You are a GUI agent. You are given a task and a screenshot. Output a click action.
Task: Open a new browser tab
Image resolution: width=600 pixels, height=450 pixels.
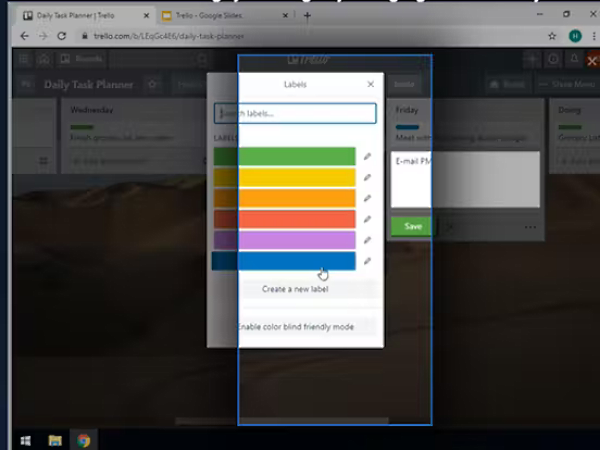tap(307, 16)
